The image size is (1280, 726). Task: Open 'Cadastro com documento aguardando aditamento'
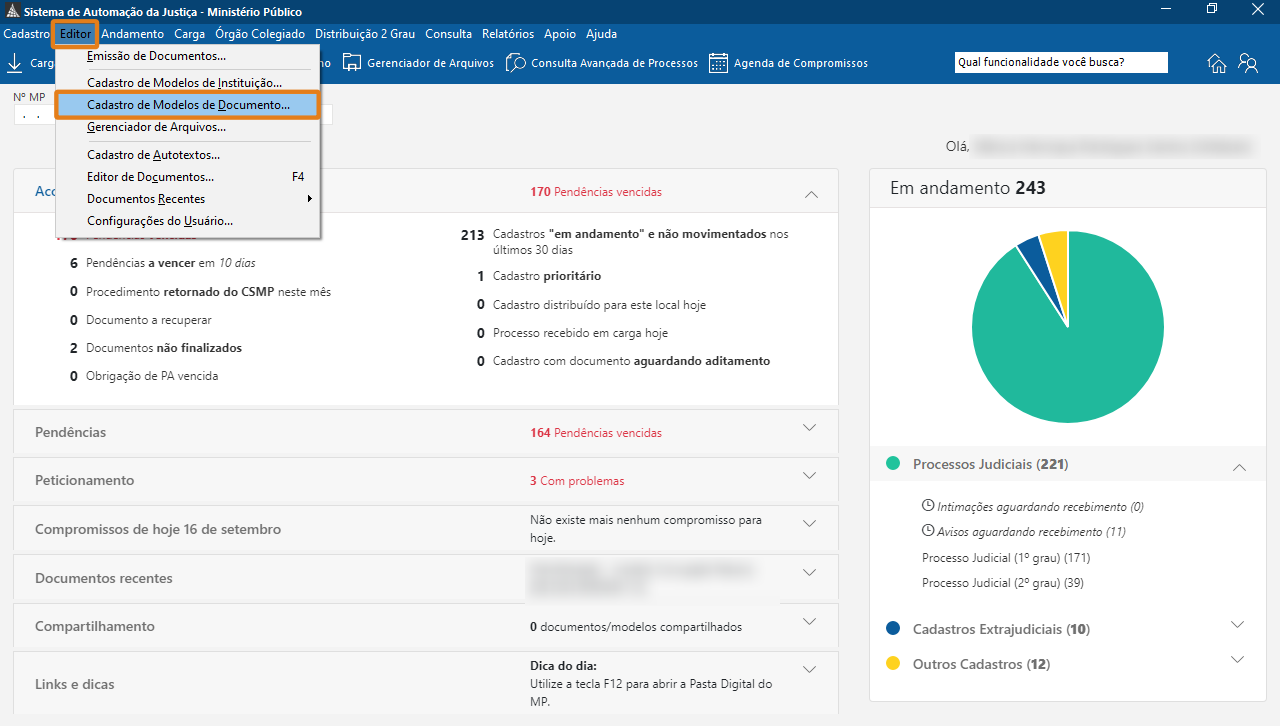click(632, 361)
